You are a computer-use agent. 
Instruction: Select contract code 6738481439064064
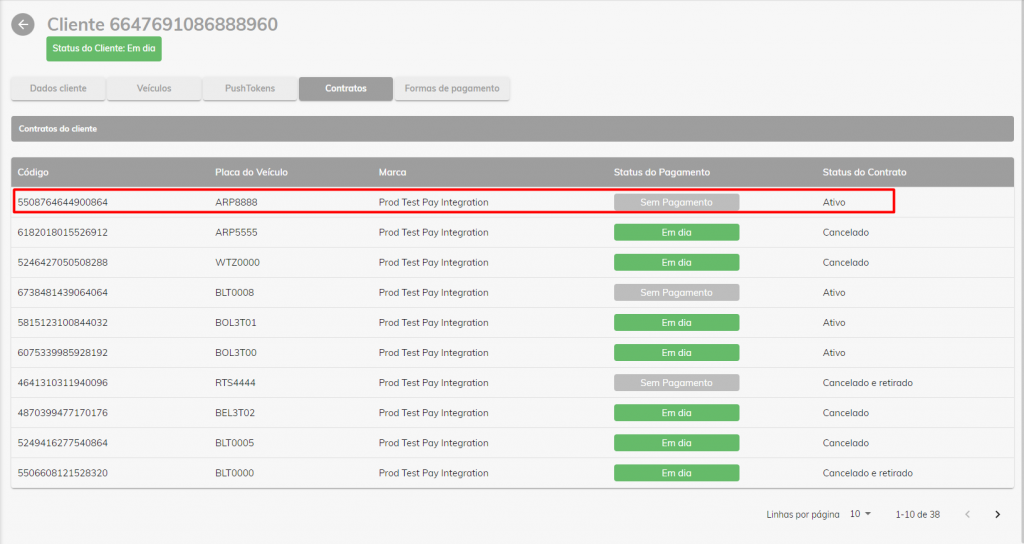point(63,293)
